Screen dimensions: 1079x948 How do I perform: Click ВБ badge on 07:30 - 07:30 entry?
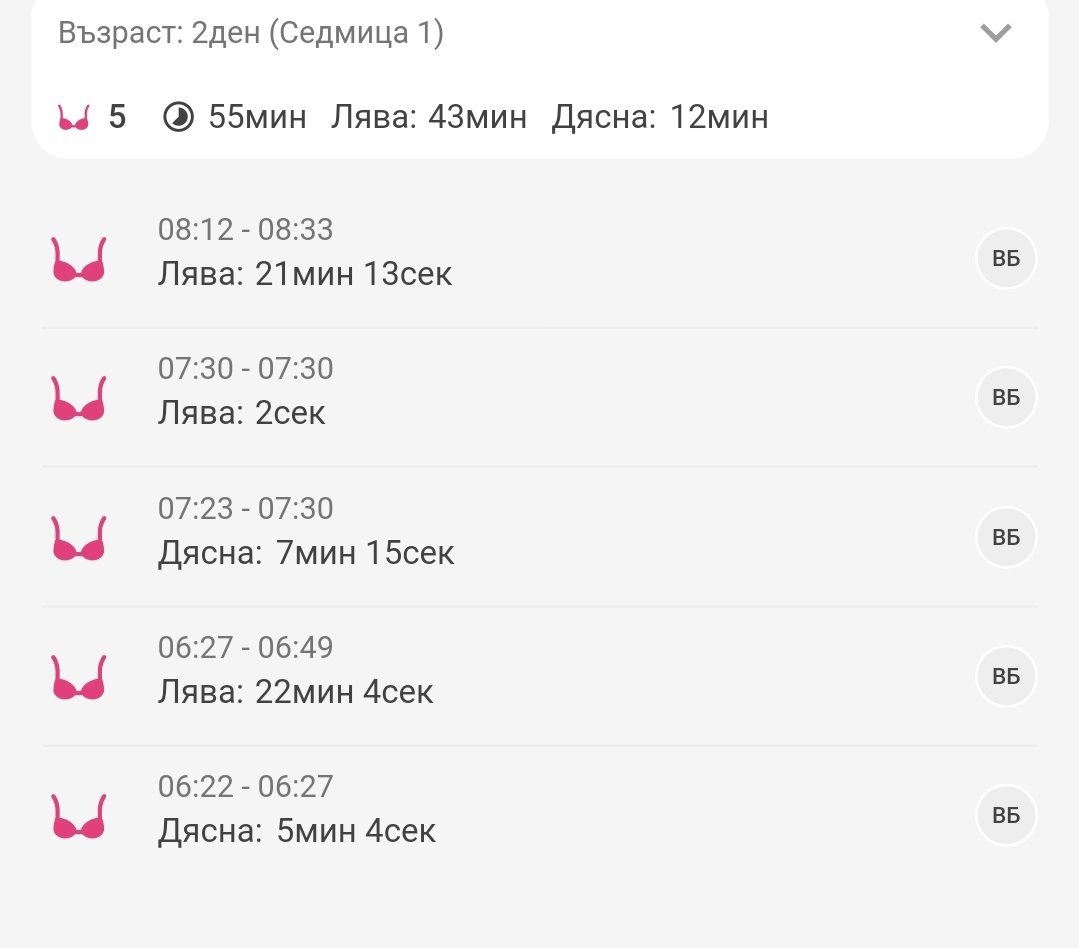1006,398
